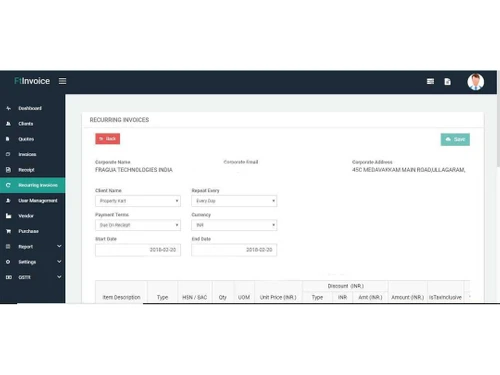
Task: Click the Report list icon
Action: pos(8,247)
